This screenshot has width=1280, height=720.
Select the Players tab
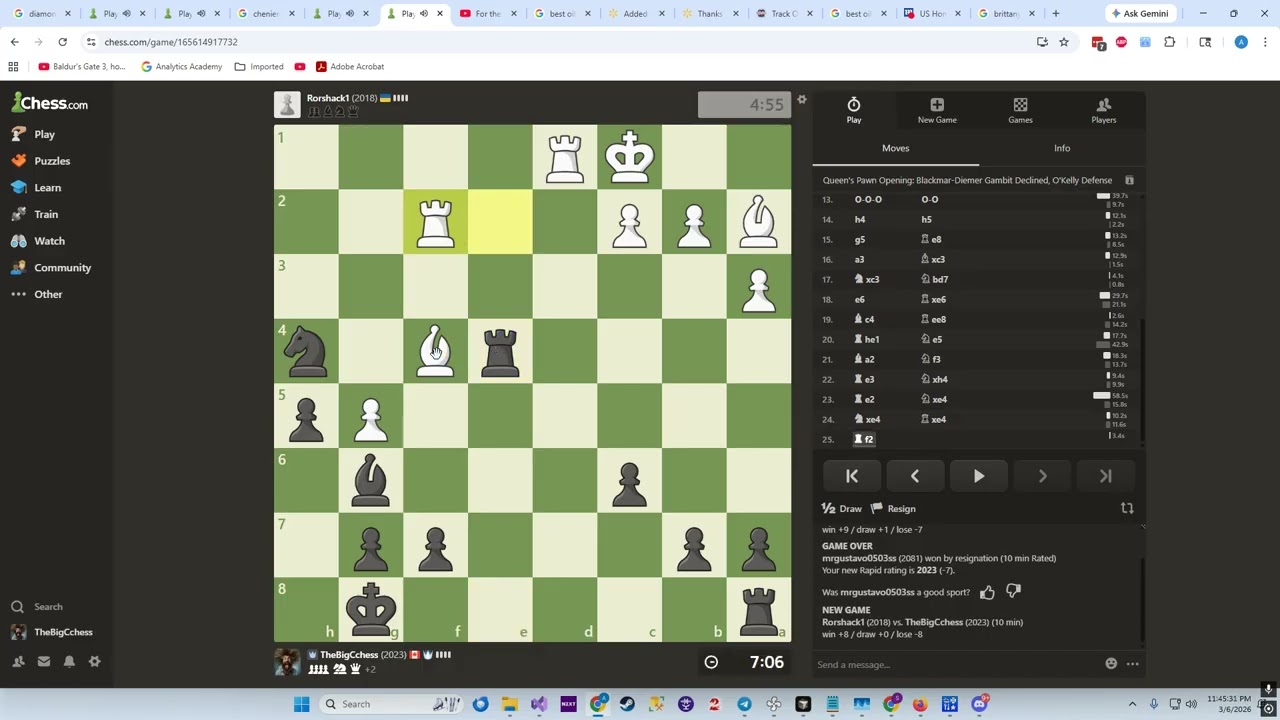(x=1104, y=111)
